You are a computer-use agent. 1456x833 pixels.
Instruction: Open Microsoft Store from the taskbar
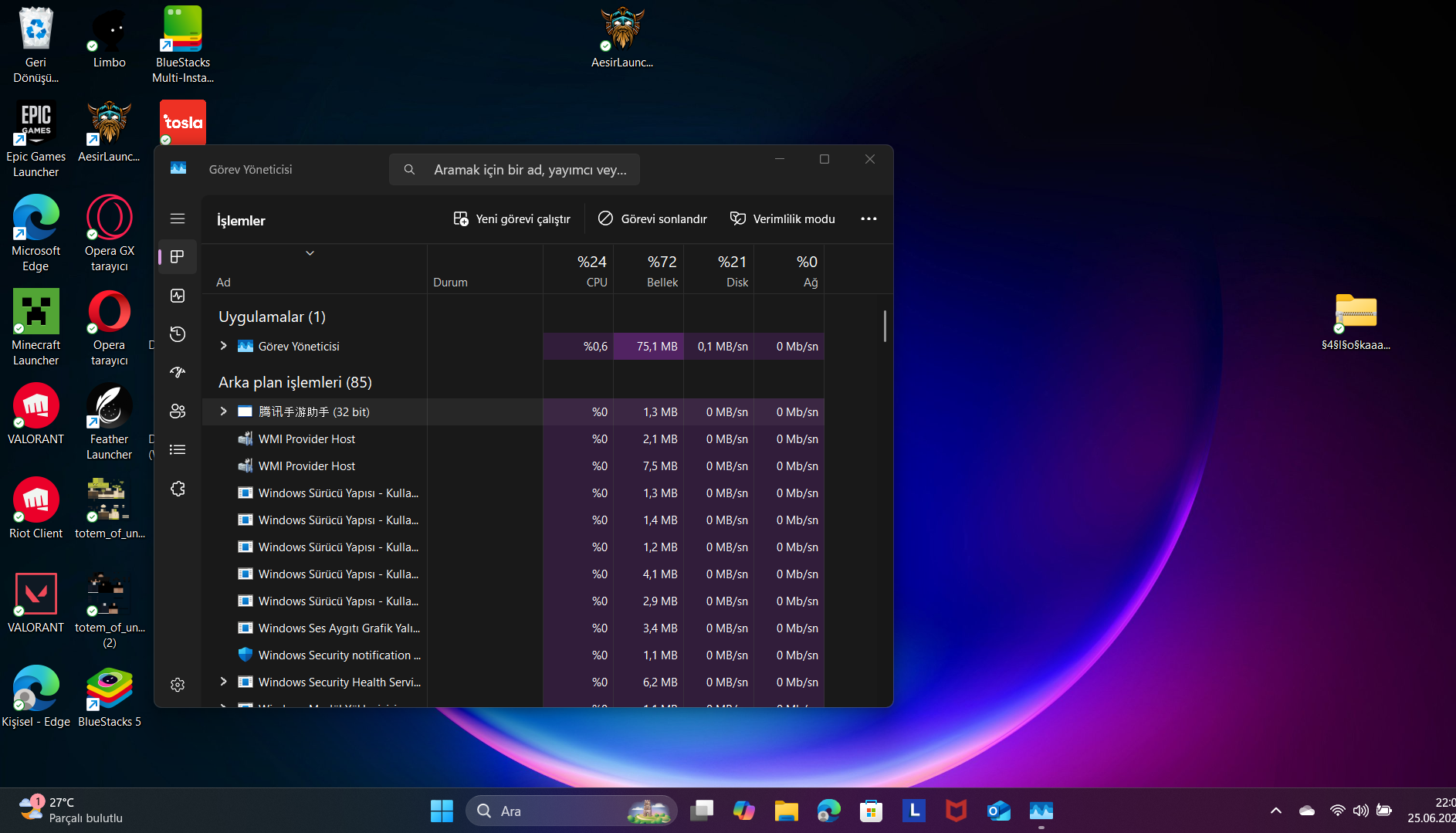point(871,811)
